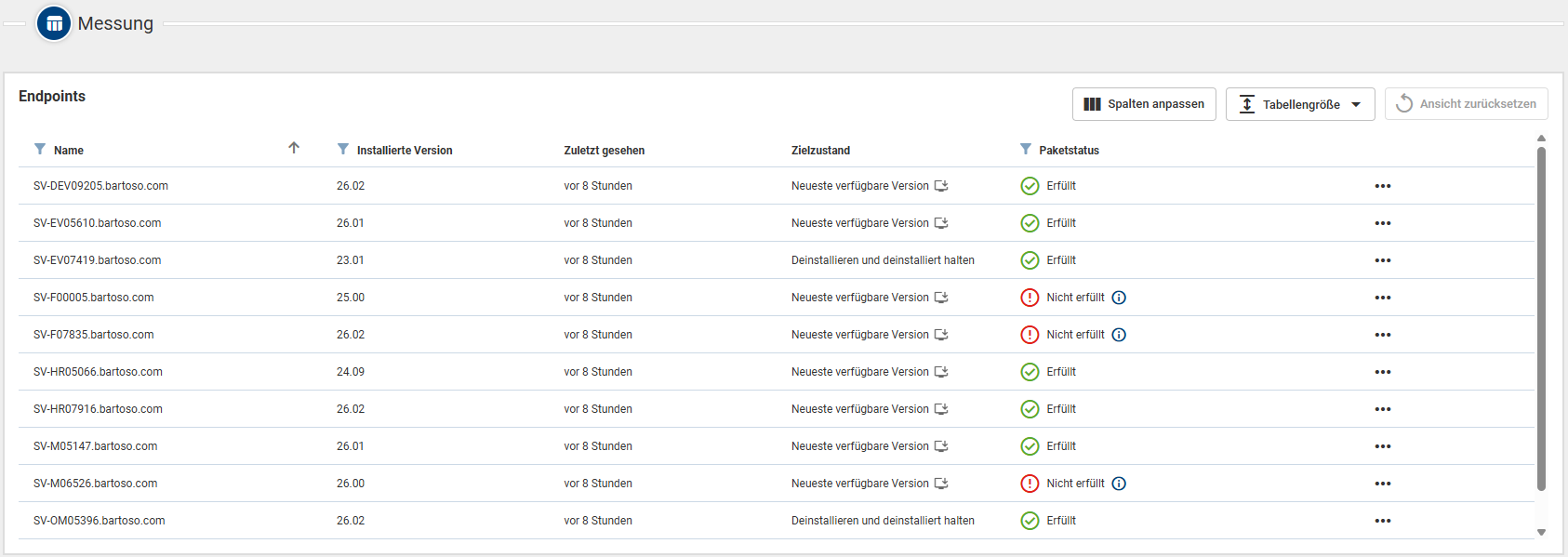This screenshot has width=1568, height=557.
Task: Click the Paketstatus column header
Action: coord(1070,151)
